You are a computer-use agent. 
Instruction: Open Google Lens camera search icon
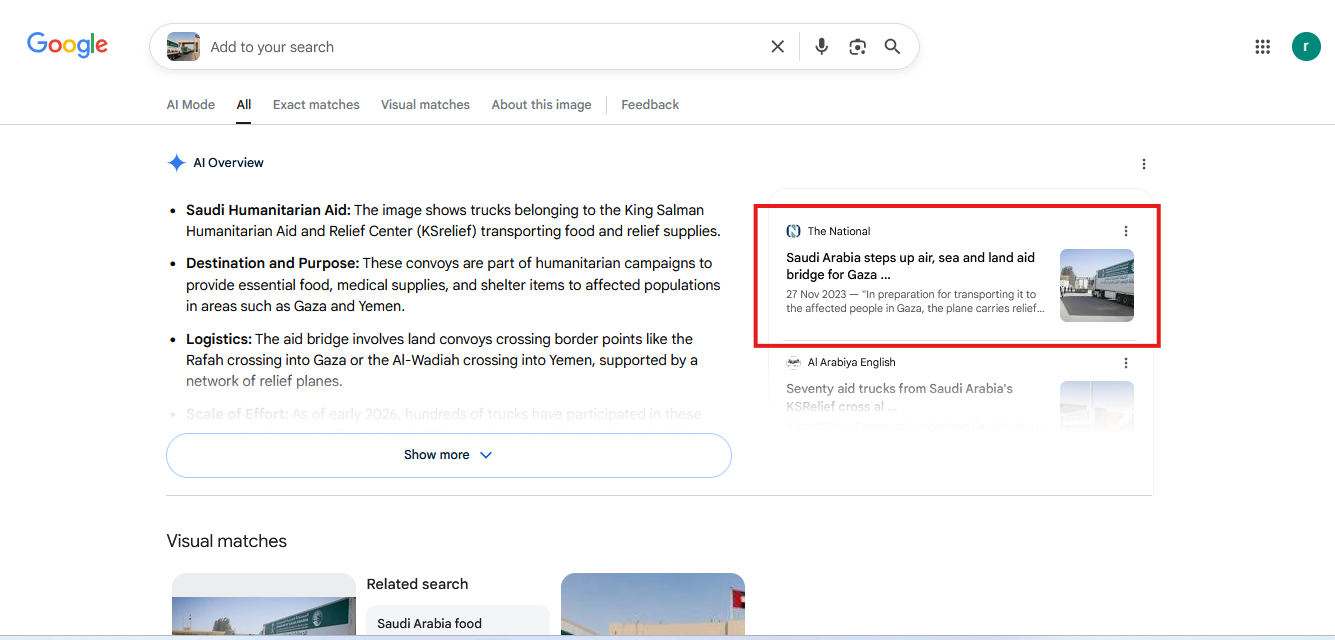[857, 47]
